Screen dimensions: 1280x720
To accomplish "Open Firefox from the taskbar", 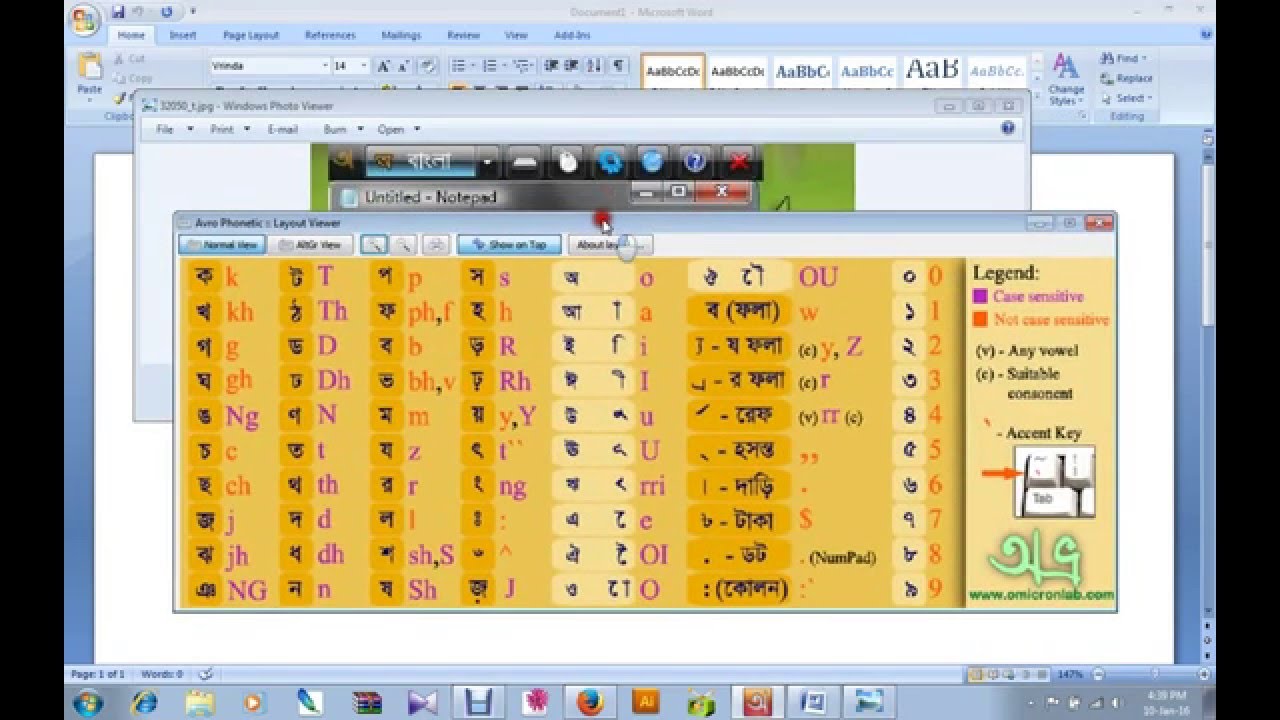I will click(x=590, y=702).
